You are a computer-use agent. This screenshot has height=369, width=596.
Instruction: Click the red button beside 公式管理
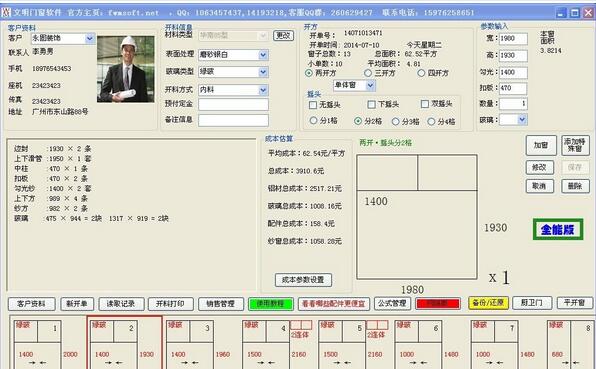(x=438, y=304)
